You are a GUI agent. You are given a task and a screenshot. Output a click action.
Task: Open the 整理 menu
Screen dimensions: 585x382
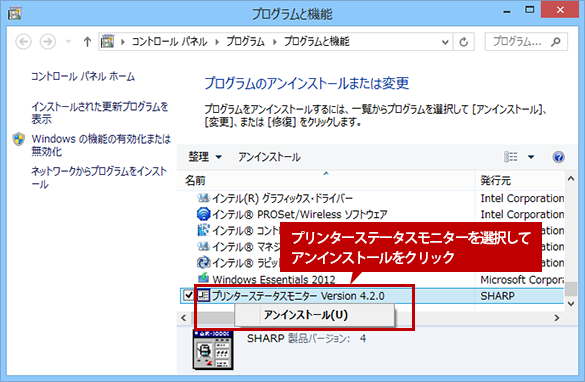[205, 157]
